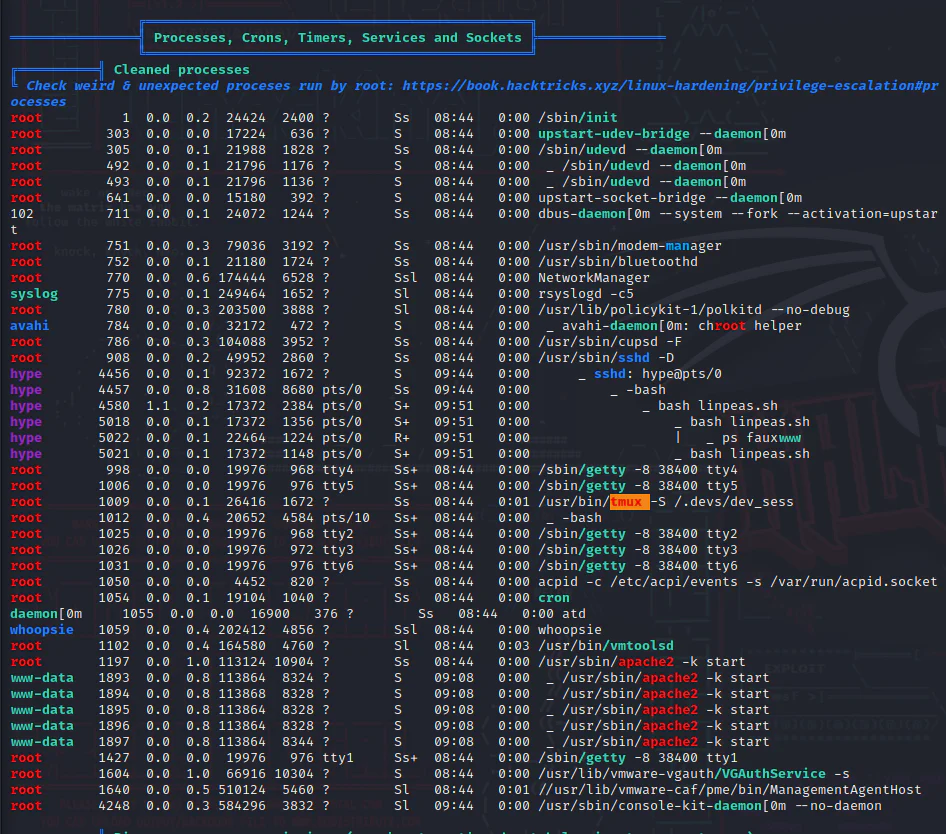Viewport: 946px width, 834px height.
Task: Click the 'rsyslogd -c5' command
Action: 586,294
